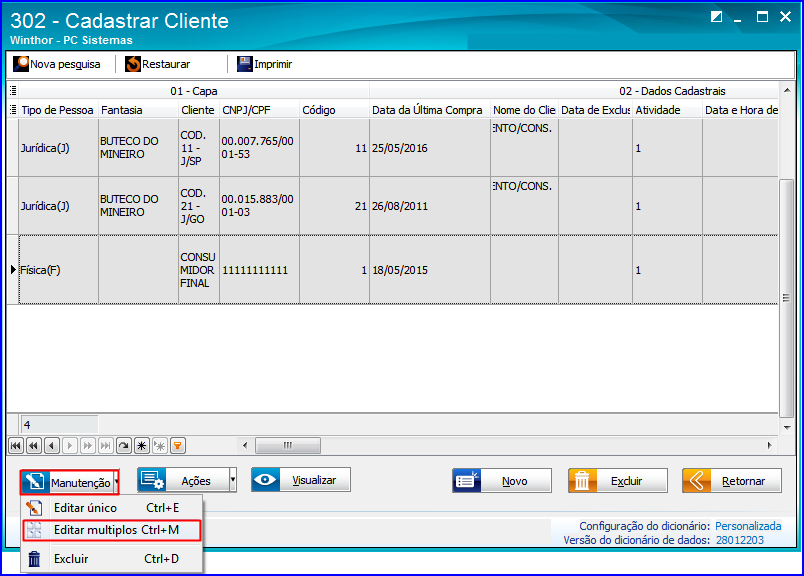Viewport: 804px width, 576px height.
Task: Click the horizontal scrollbar thumb
Action: tap(288, 445)
